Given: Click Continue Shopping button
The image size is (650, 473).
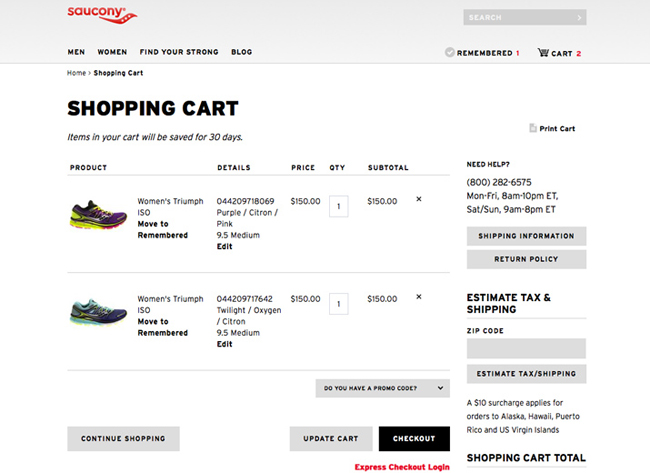Looking at the screenshot, I should pyautogui.click(x=123, y=439).
